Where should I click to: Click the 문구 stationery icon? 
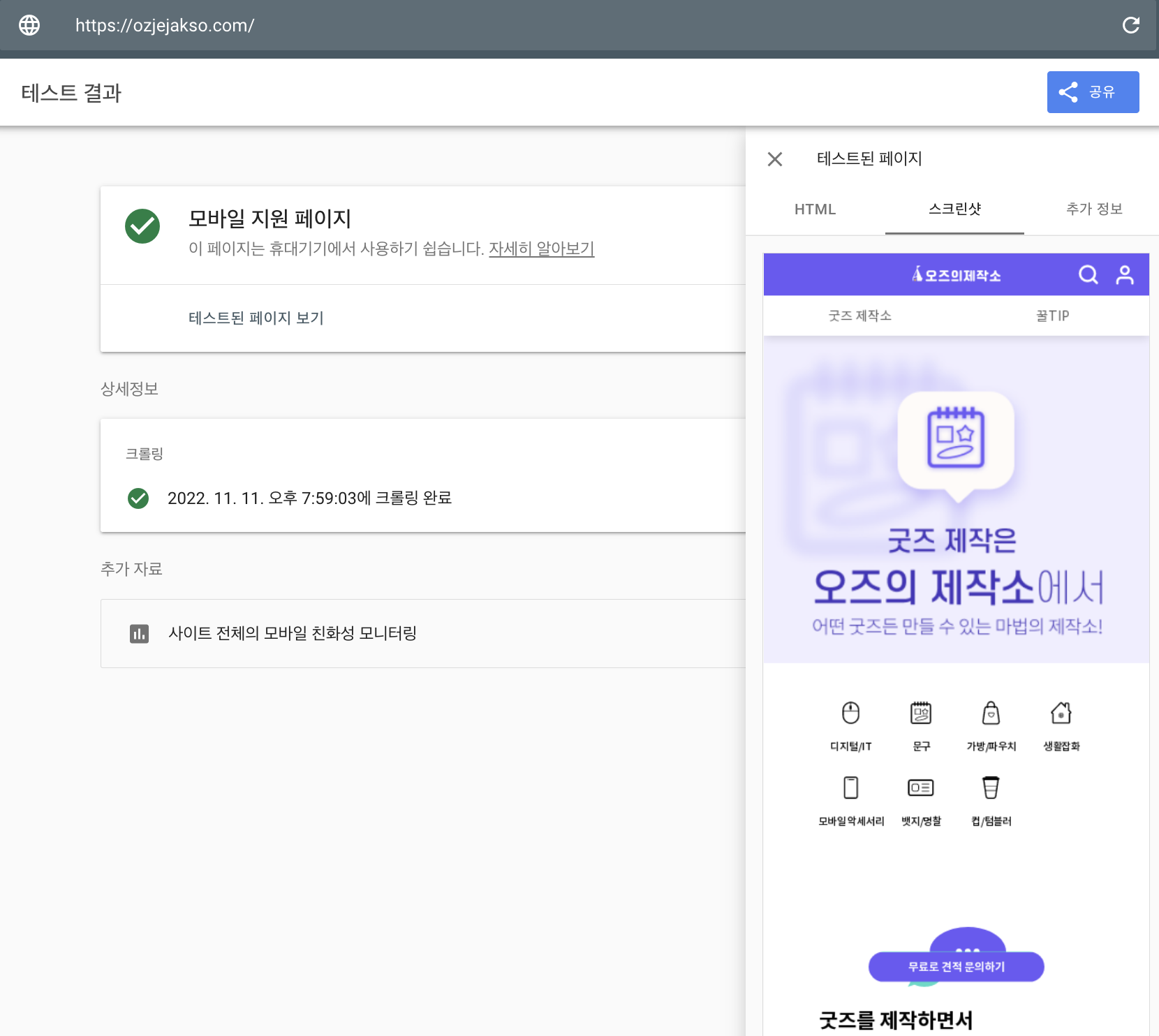point(921,713)
